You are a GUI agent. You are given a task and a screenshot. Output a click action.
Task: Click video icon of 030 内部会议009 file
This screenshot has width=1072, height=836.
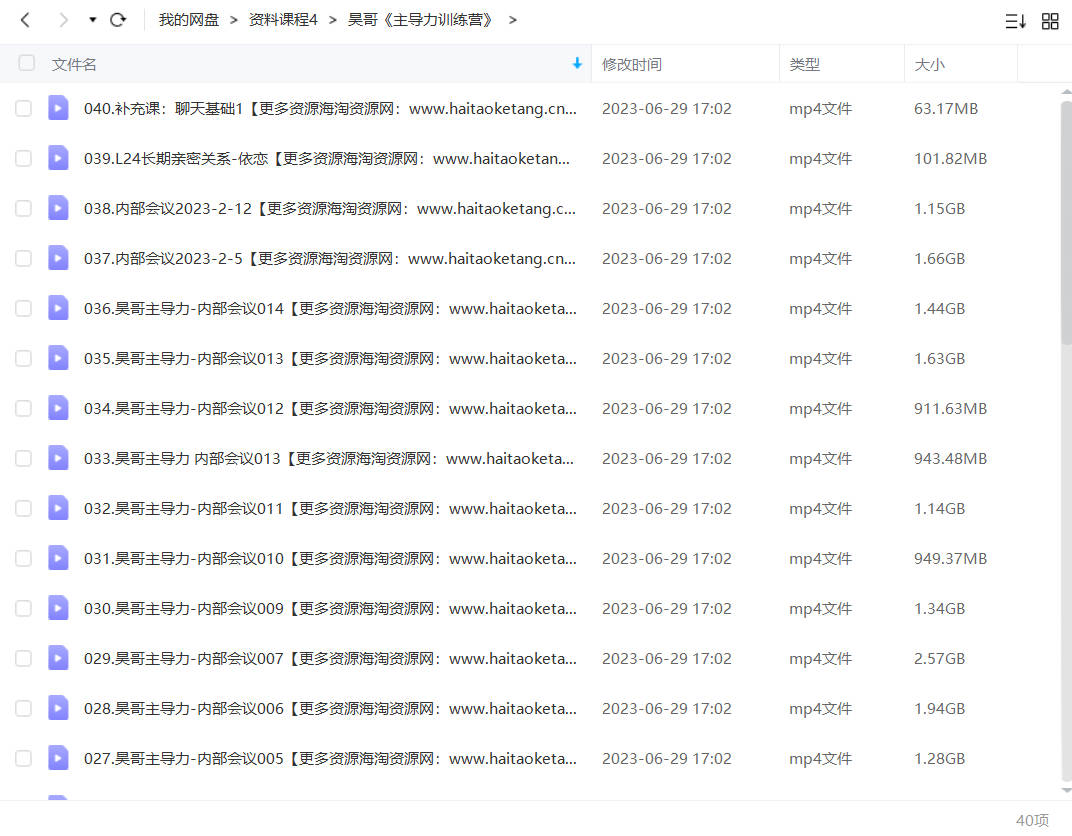(58, 608)
